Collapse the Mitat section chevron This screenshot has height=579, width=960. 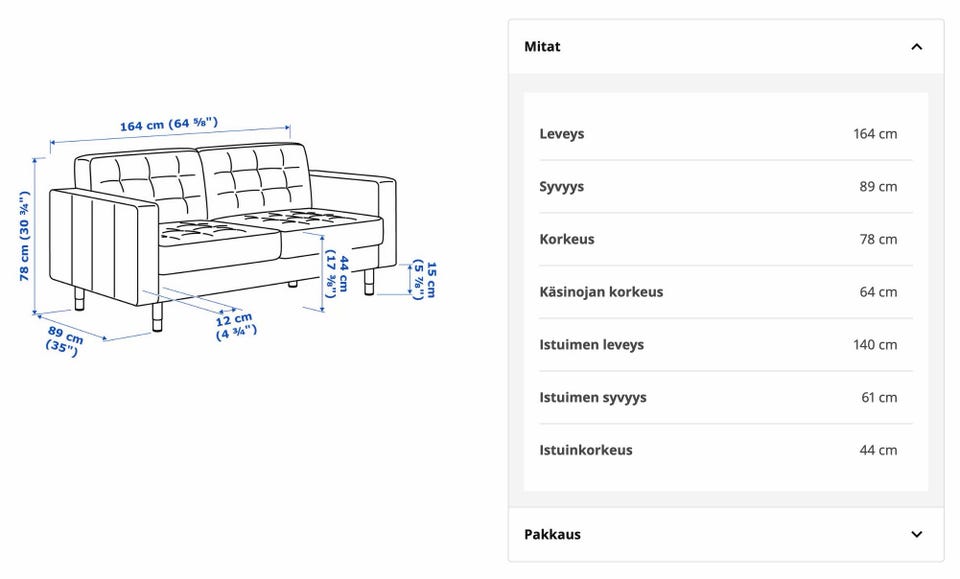pos(916,47)
